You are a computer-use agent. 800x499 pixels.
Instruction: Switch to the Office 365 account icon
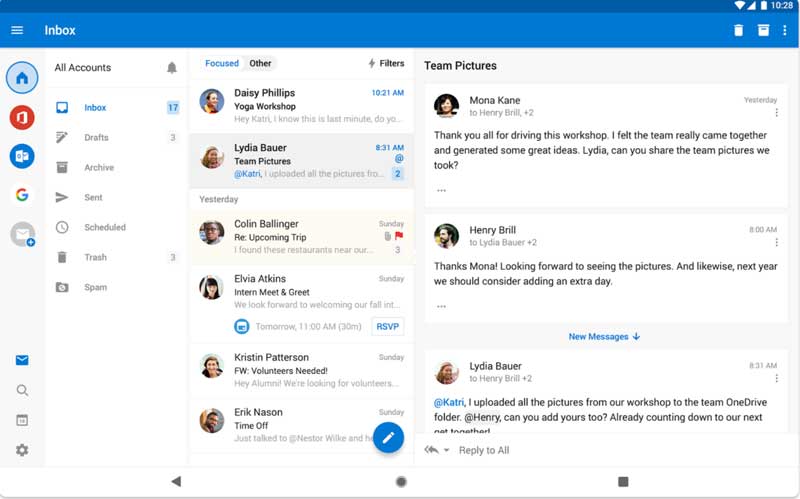22,117
